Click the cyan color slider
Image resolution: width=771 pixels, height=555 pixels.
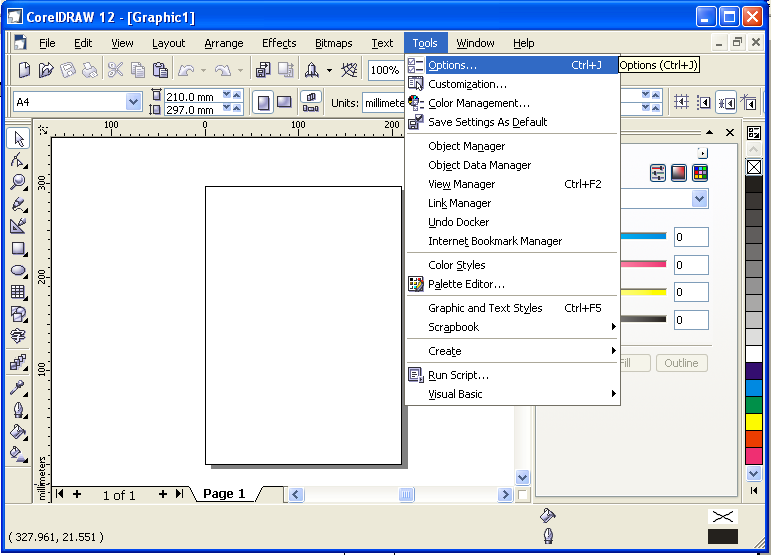pyautogui.click(x=644, y=236)
